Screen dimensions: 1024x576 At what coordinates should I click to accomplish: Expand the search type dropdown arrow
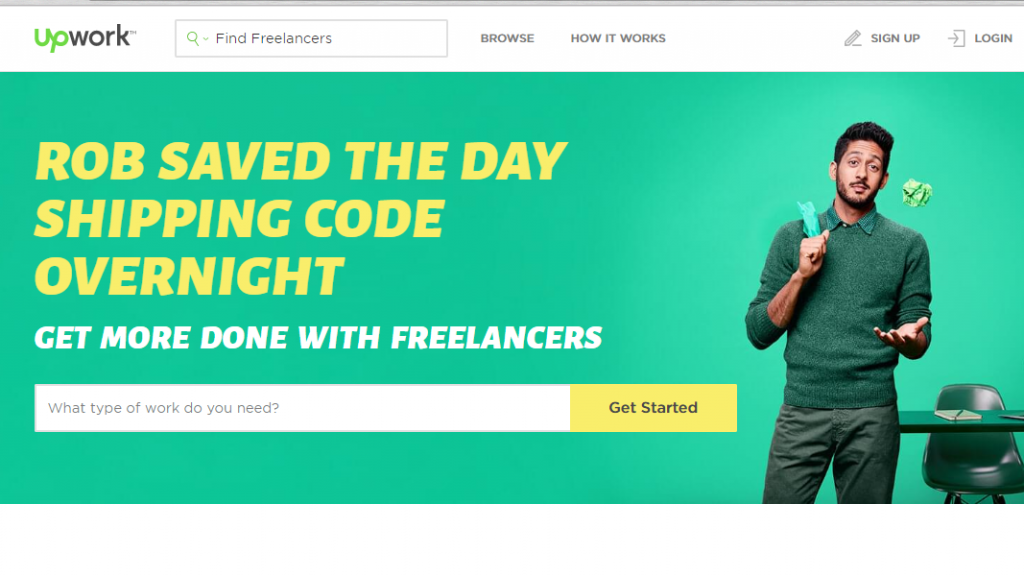coord(206,39)
